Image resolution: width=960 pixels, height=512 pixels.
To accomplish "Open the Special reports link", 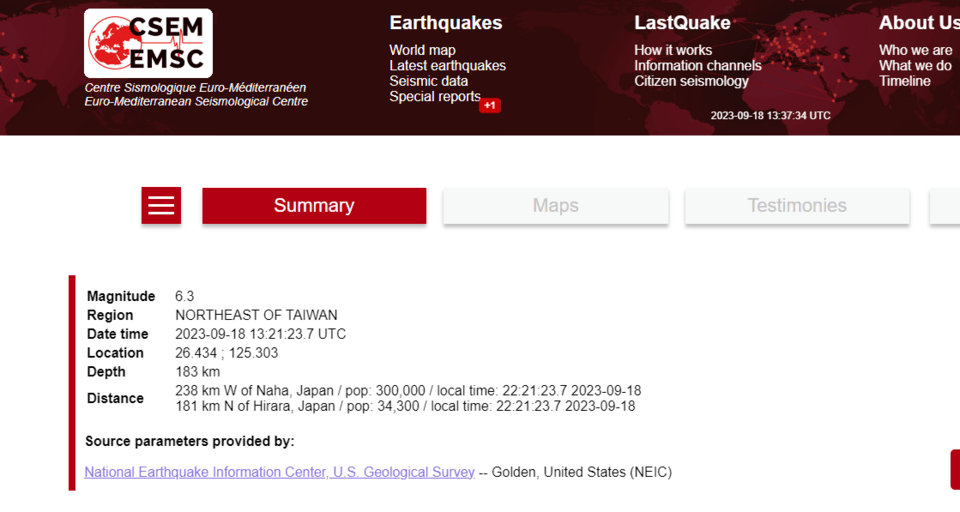I will click(435, 96).
